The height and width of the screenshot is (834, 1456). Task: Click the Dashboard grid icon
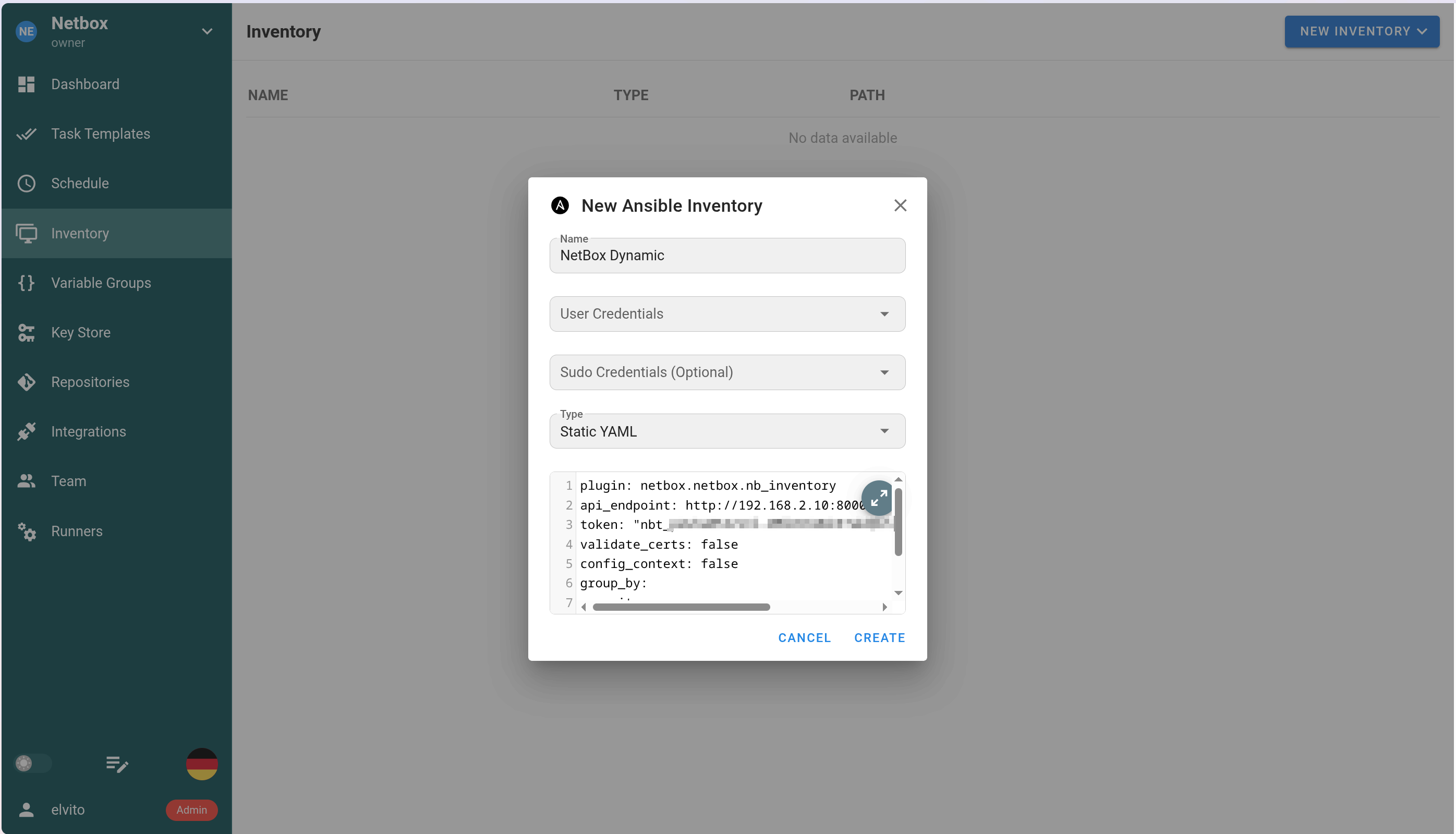[x=27, y=84]
